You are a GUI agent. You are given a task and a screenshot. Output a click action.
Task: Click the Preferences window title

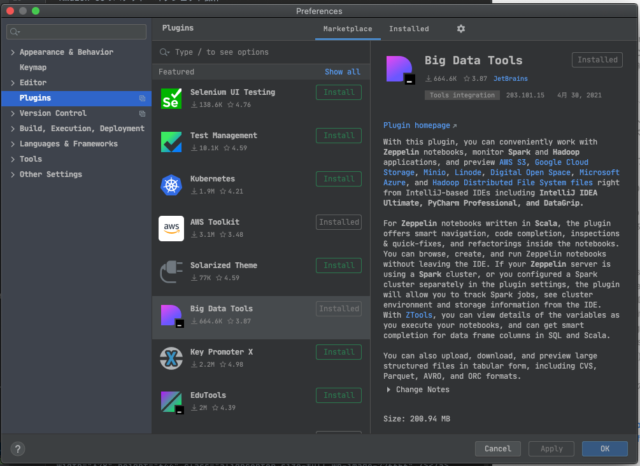pos(319,11)
